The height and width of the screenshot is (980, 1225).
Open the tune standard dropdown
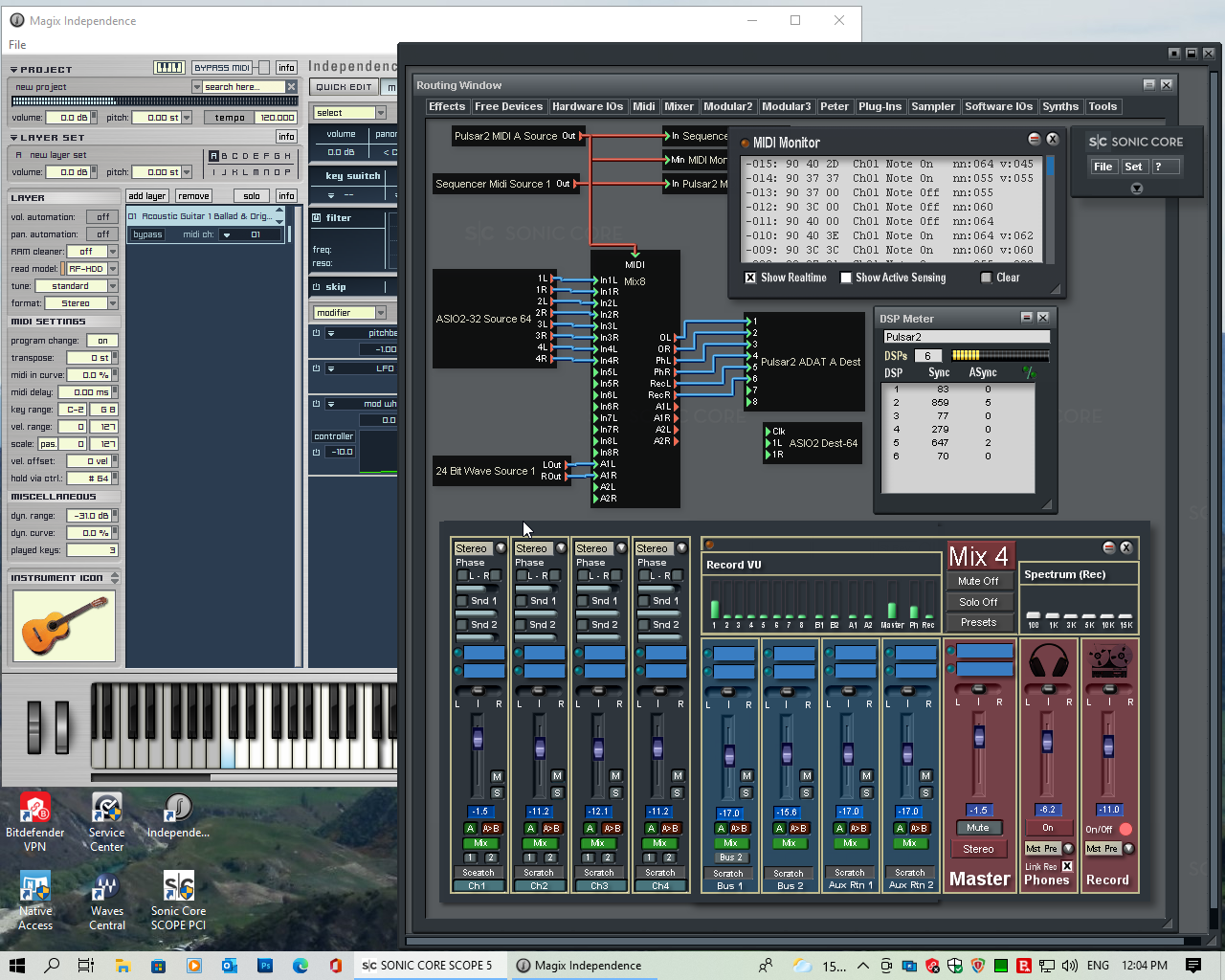coord(112,286)
